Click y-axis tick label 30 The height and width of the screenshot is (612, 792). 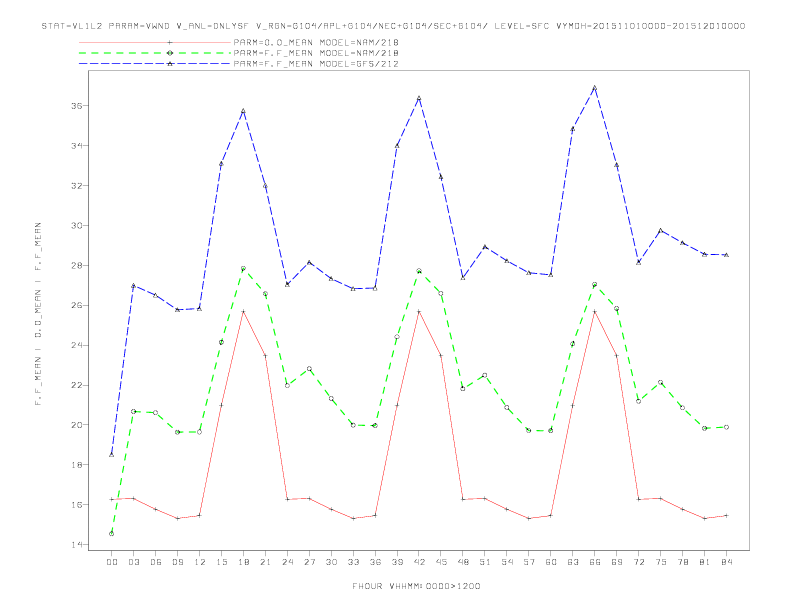pos(77,226)
